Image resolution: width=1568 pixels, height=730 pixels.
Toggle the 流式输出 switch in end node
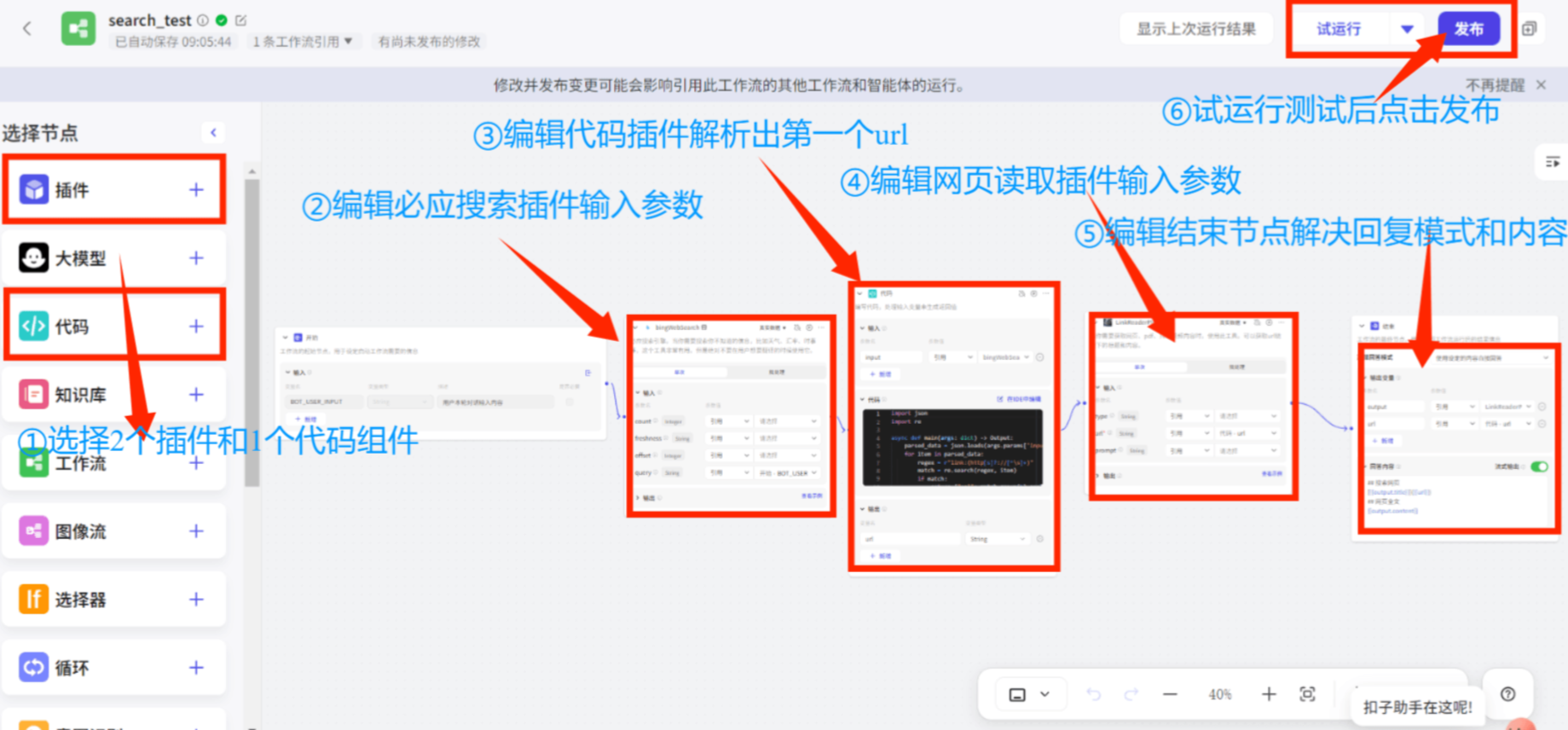1539,466
